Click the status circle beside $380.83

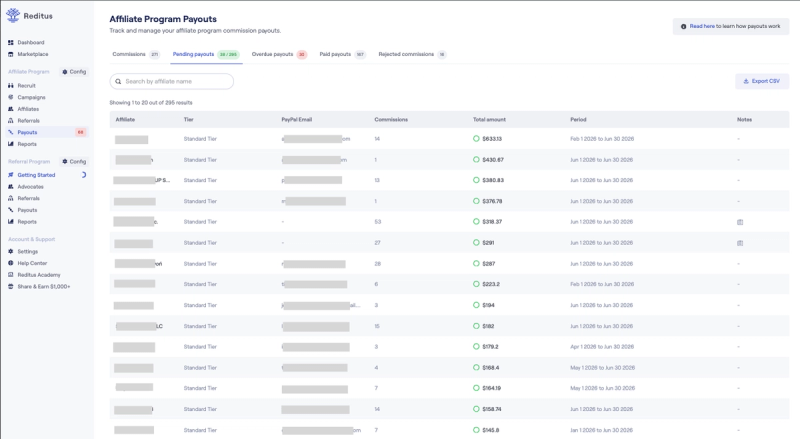pyautogui.click(x=476, y=180)
